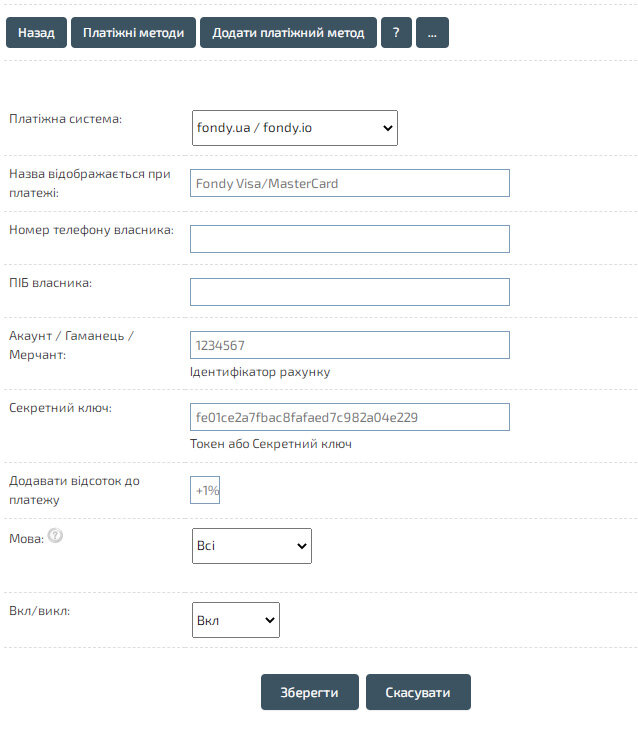The height and width of the screenshot is (734, 638).
Task: Save the form with Зберегти
Action: point(309,692)
